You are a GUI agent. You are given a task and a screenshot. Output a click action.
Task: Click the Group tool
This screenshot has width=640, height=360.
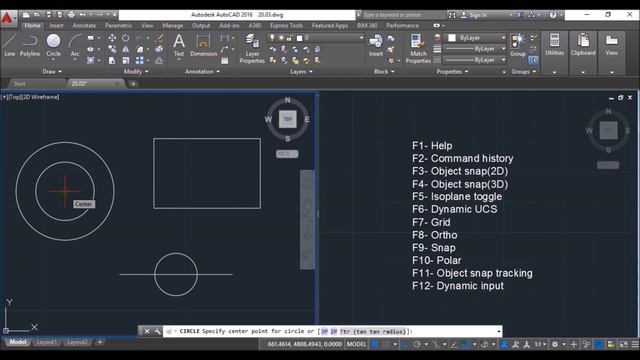[x=518, y=45]
